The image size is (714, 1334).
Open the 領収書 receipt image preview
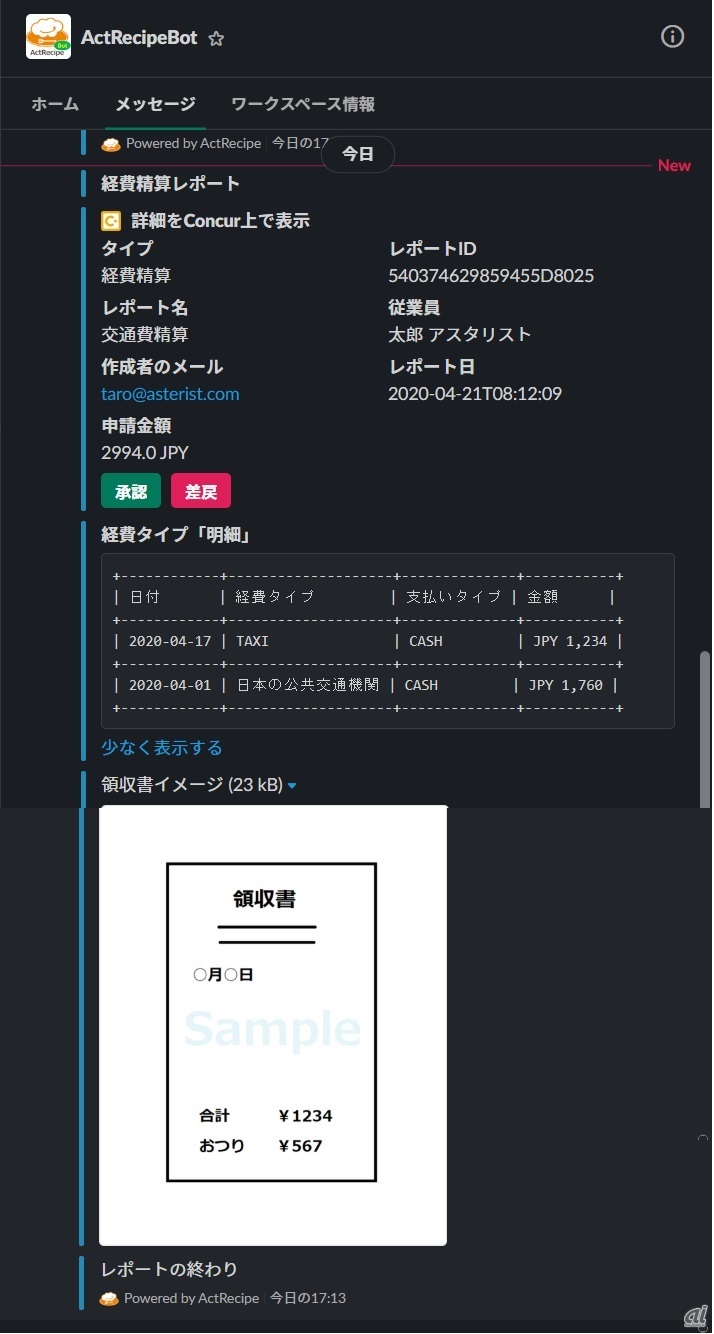pyautogui.click(x=273, y=1025)
